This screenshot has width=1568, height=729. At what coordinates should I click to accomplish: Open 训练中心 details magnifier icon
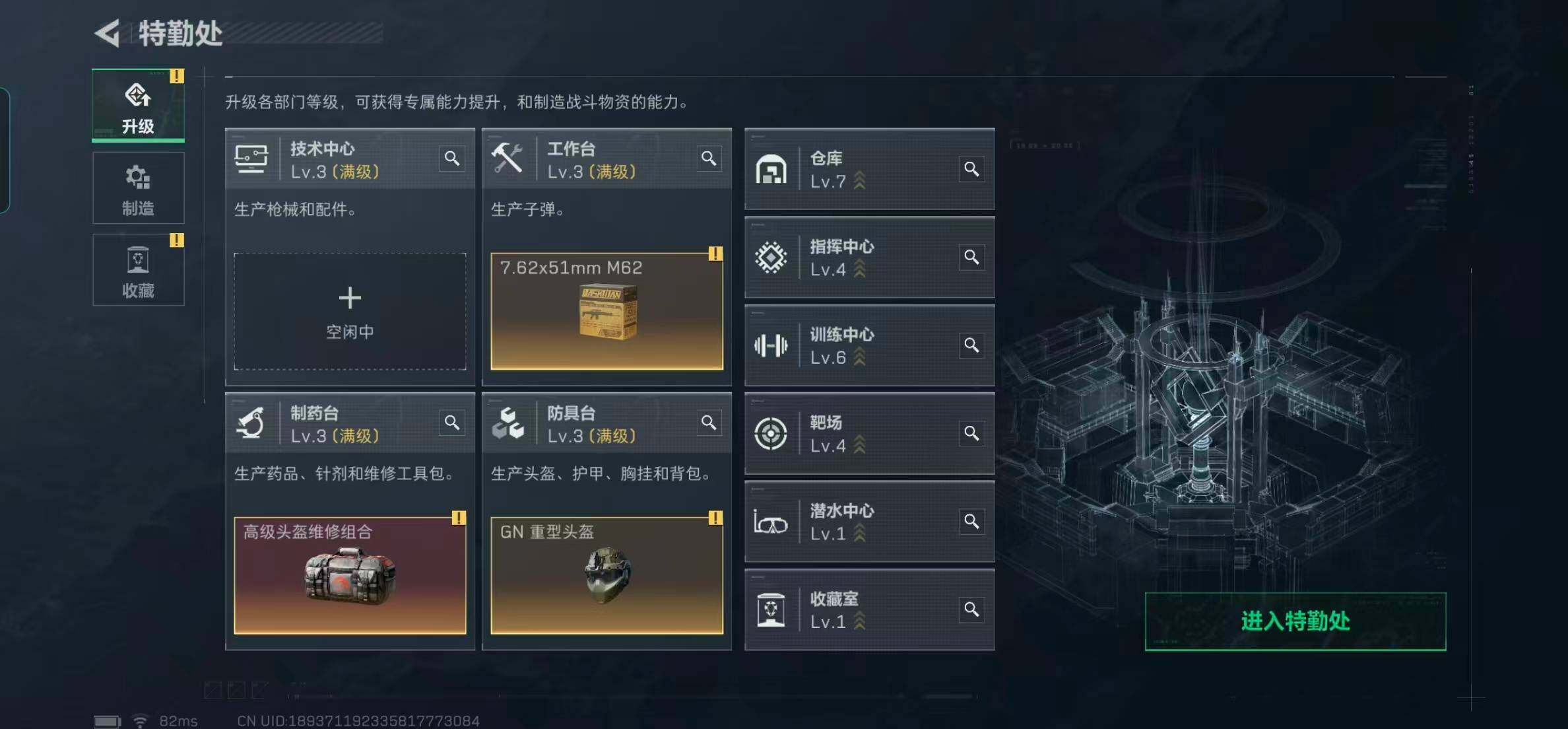(971, 345)
